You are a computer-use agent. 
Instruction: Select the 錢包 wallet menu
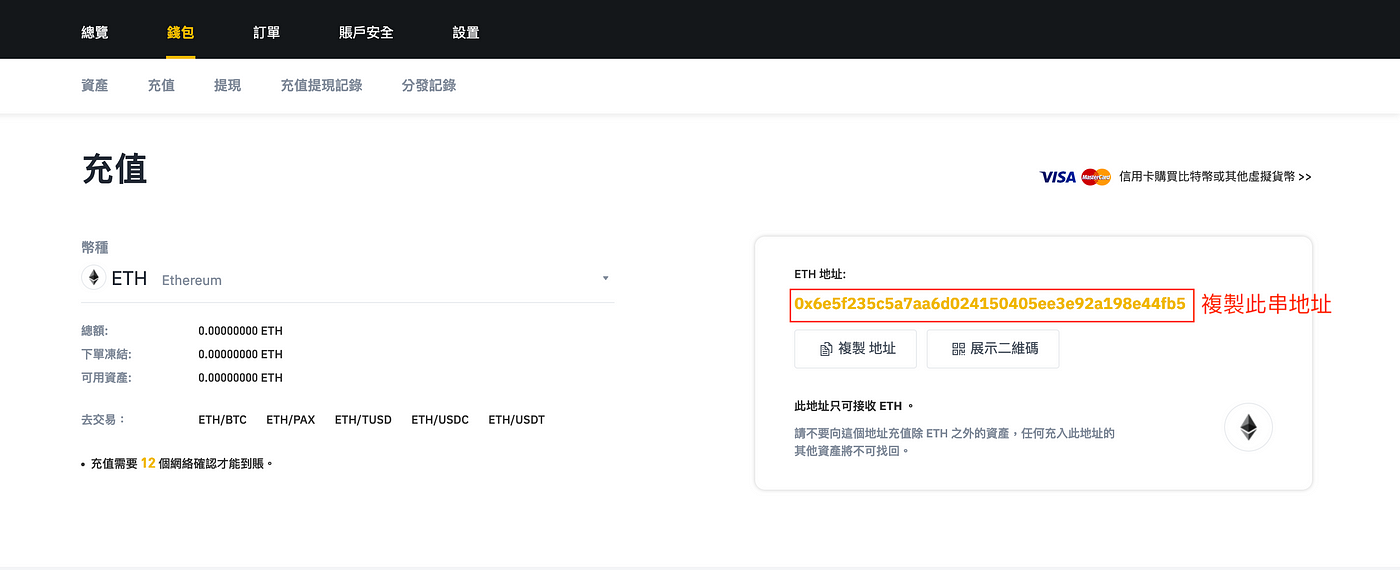180,32
